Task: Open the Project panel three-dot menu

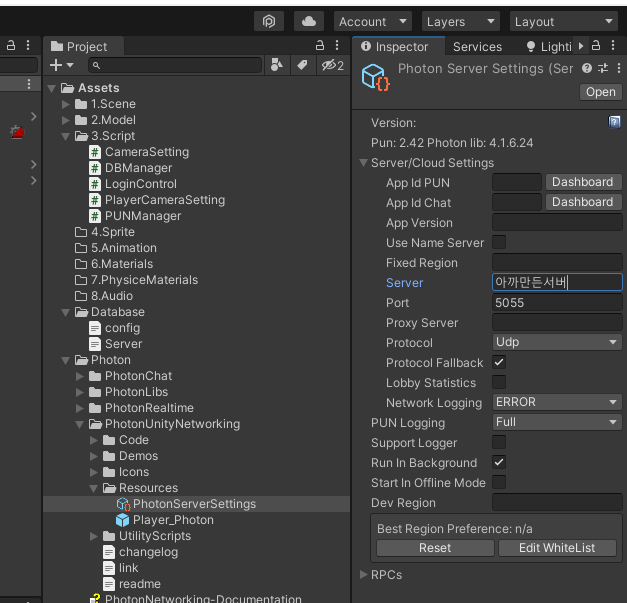Action: 337,46
